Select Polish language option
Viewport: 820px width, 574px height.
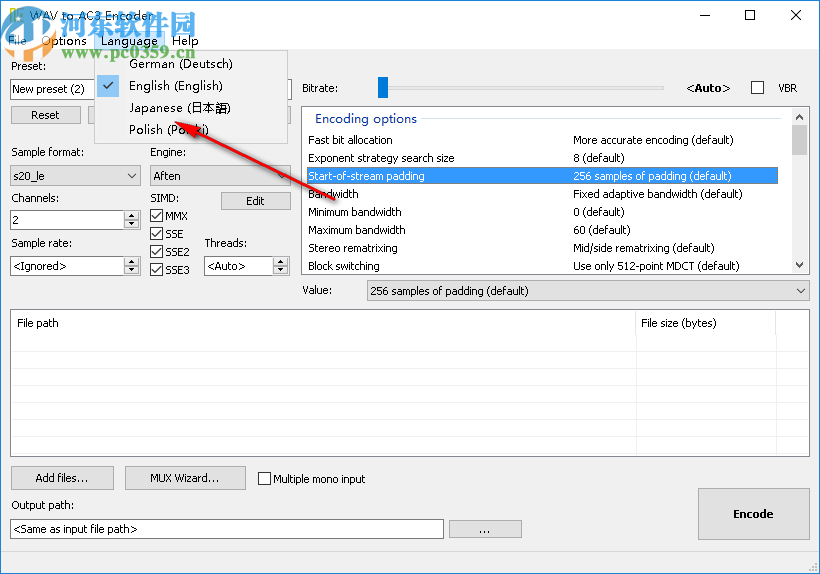[x=191, y=130]
